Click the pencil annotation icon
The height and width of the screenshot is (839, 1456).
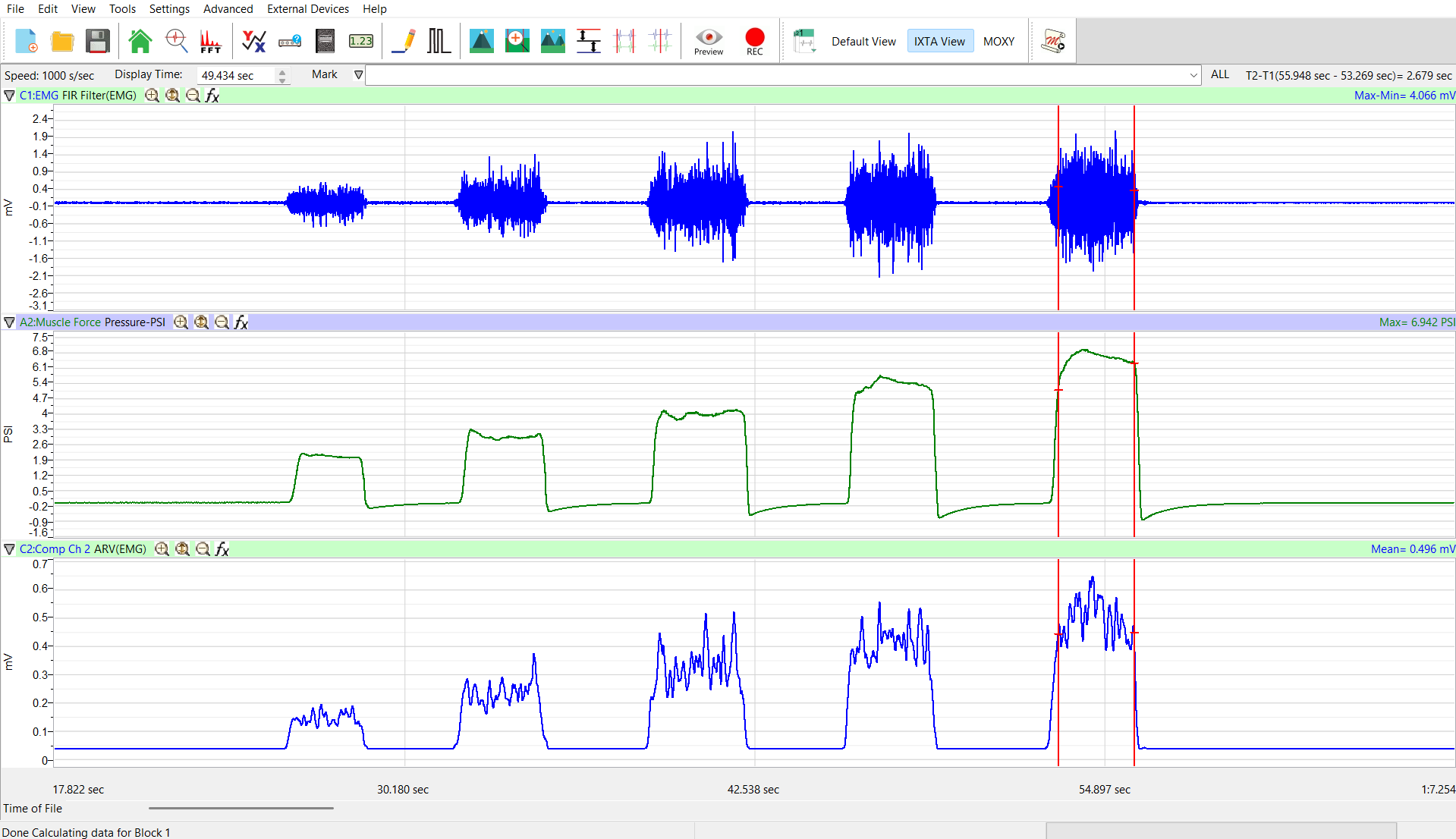[404, 41]
